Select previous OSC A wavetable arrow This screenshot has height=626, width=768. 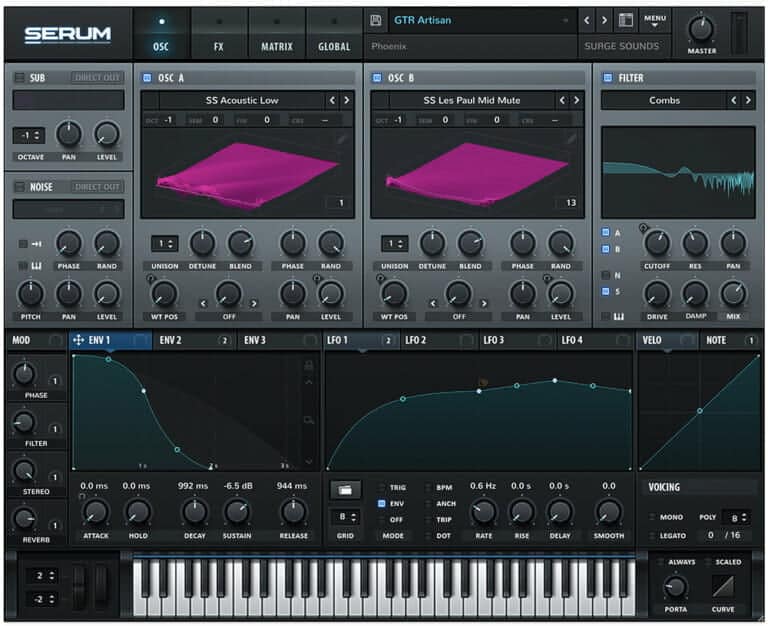(x=333, y=100)
